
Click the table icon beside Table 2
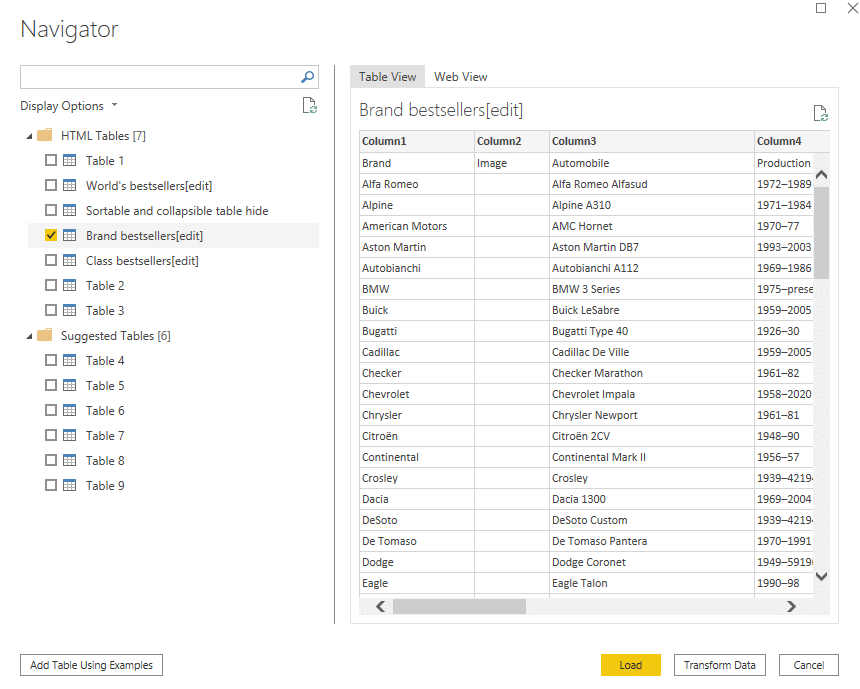70,285
